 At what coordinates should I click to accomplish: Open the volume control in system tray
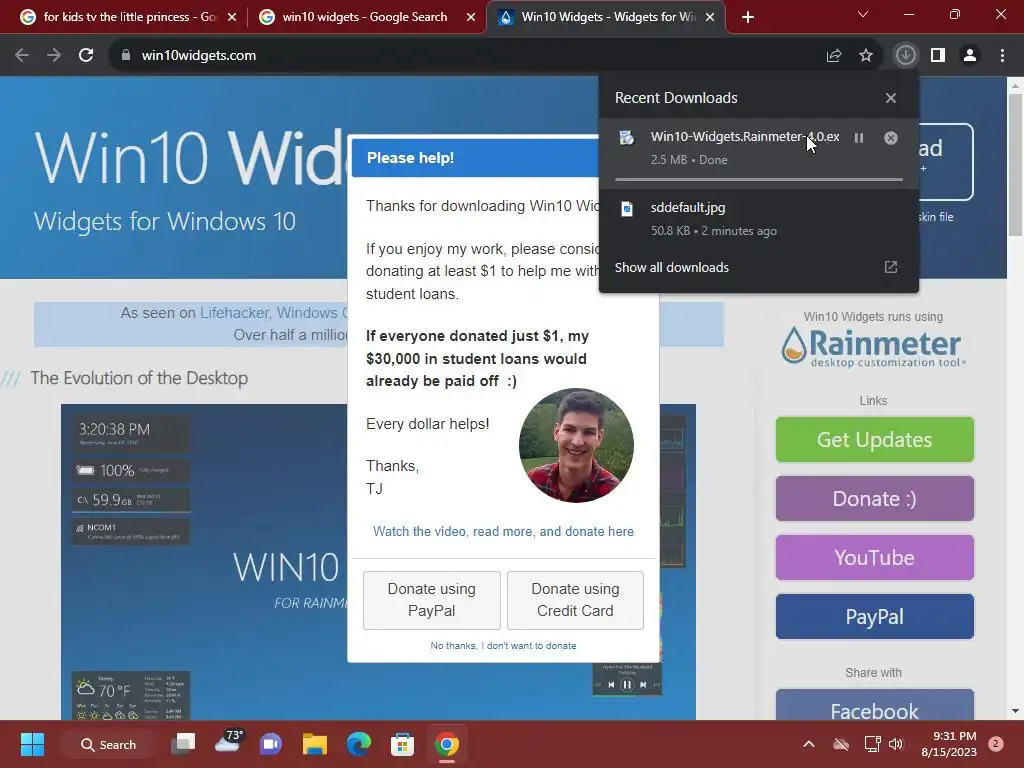896,744
